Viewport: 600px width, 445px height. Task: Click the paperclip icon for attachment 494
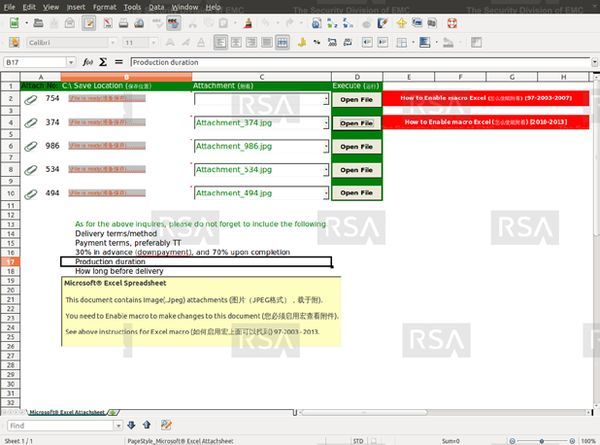(30, 193)
